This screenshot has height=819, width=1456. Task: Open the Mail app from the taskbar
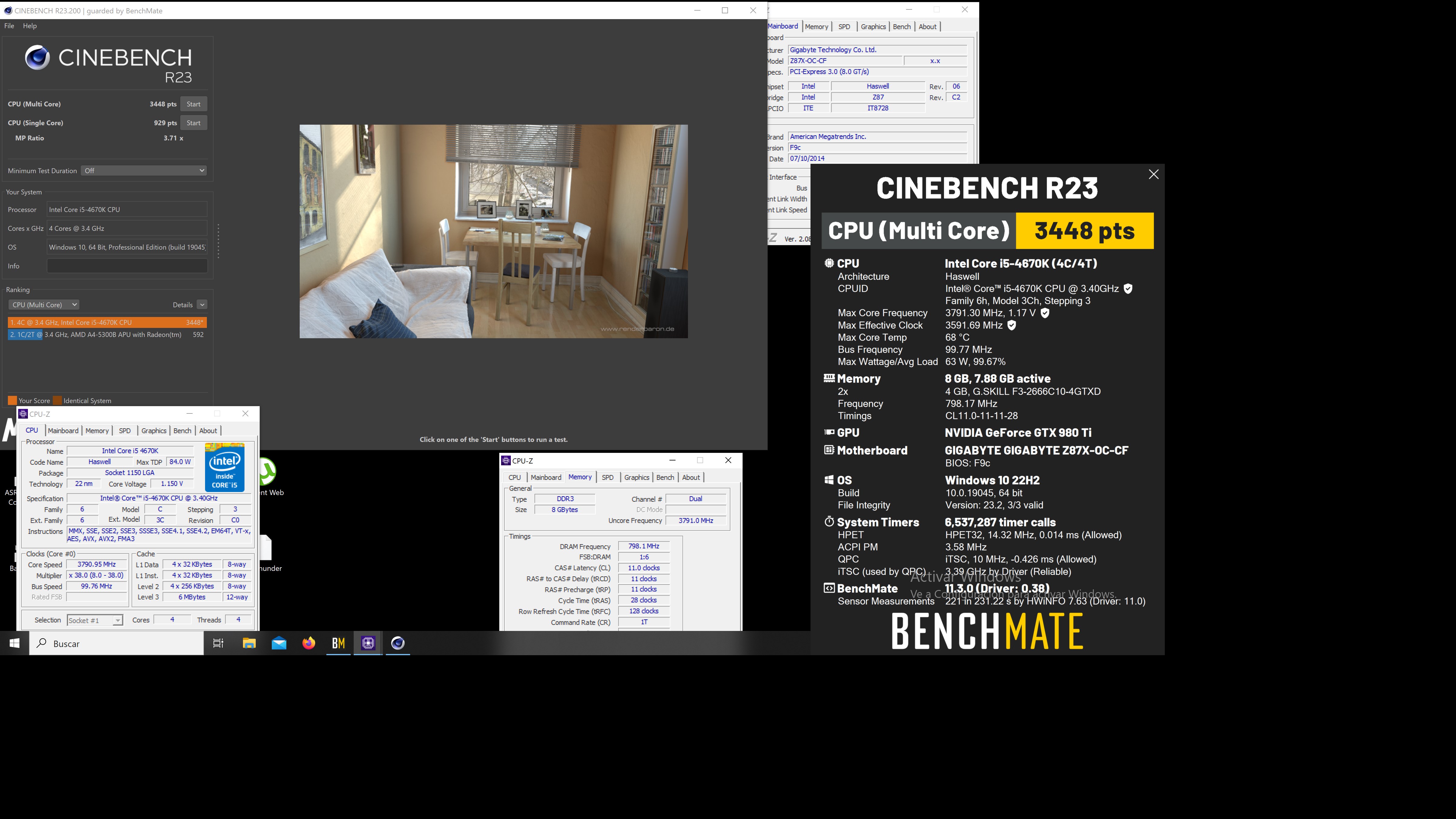click(x=279, y=643)
